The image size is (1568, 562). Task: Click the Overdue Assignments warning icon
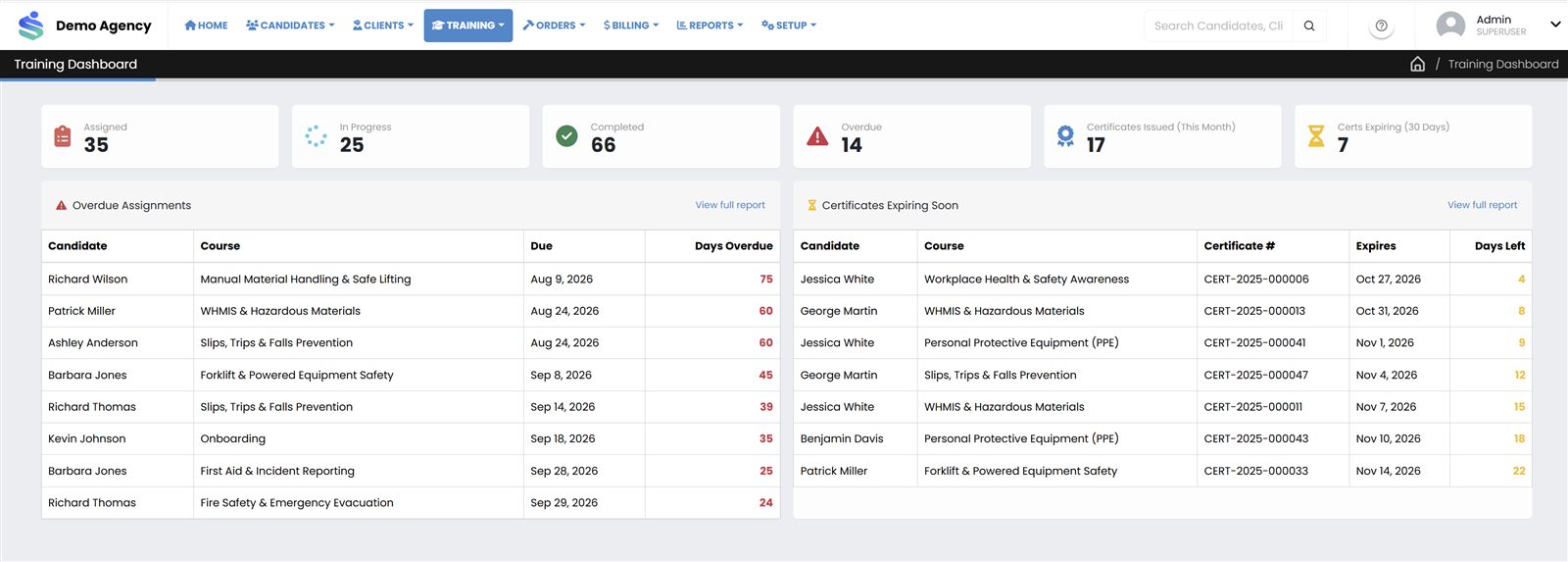coord(61,205)
